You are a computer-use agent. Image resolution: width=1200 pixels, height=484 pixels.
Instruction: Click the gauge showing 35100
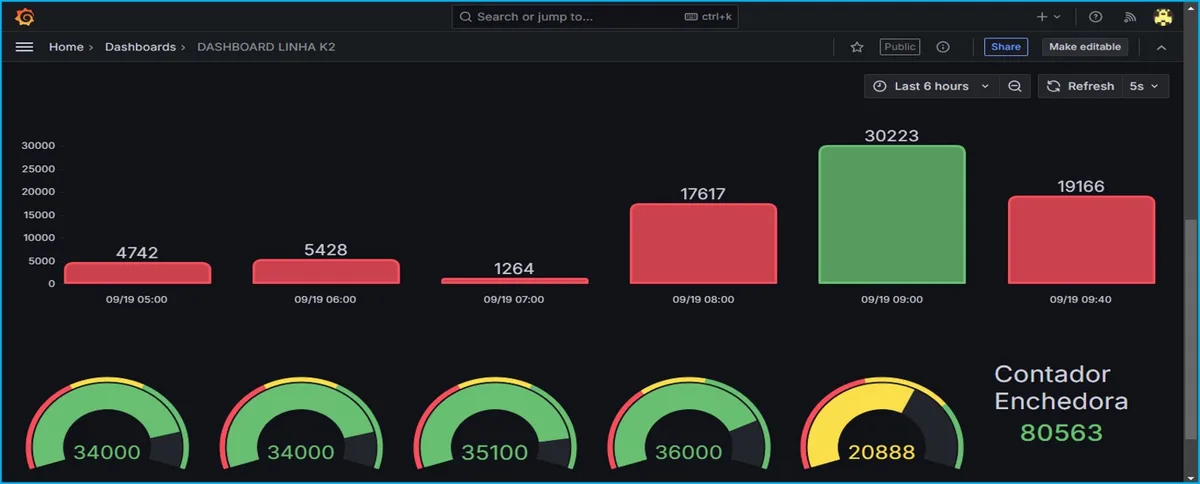[495, 424]
